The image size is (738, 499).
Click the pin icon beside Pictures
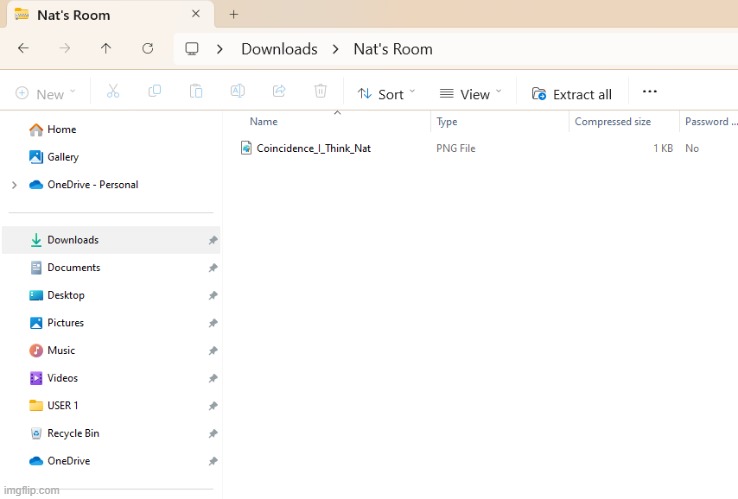point(213,323)
